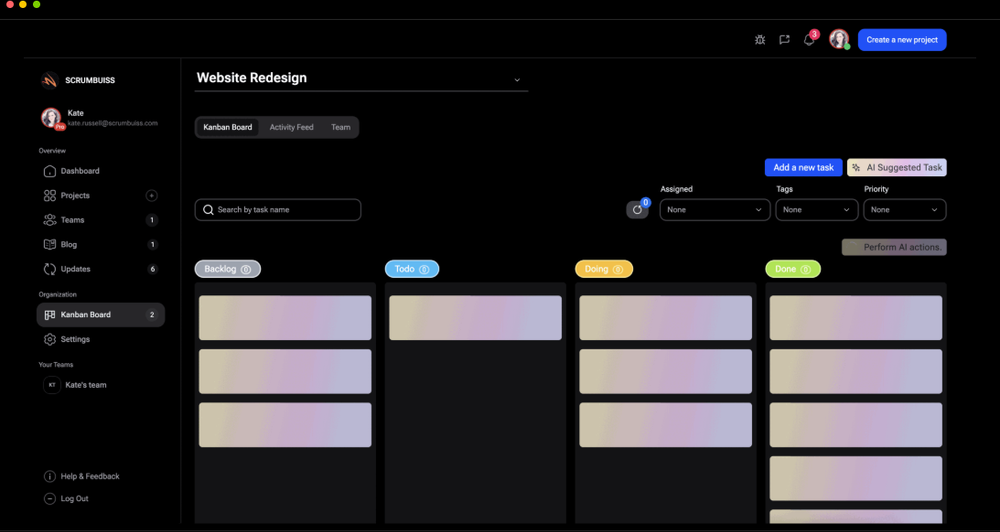Image resolution: width=1000 pixels, height=532 pixels.
Task: Click the sparkle icon on AI Suggested Task
Action: point(857,168)
